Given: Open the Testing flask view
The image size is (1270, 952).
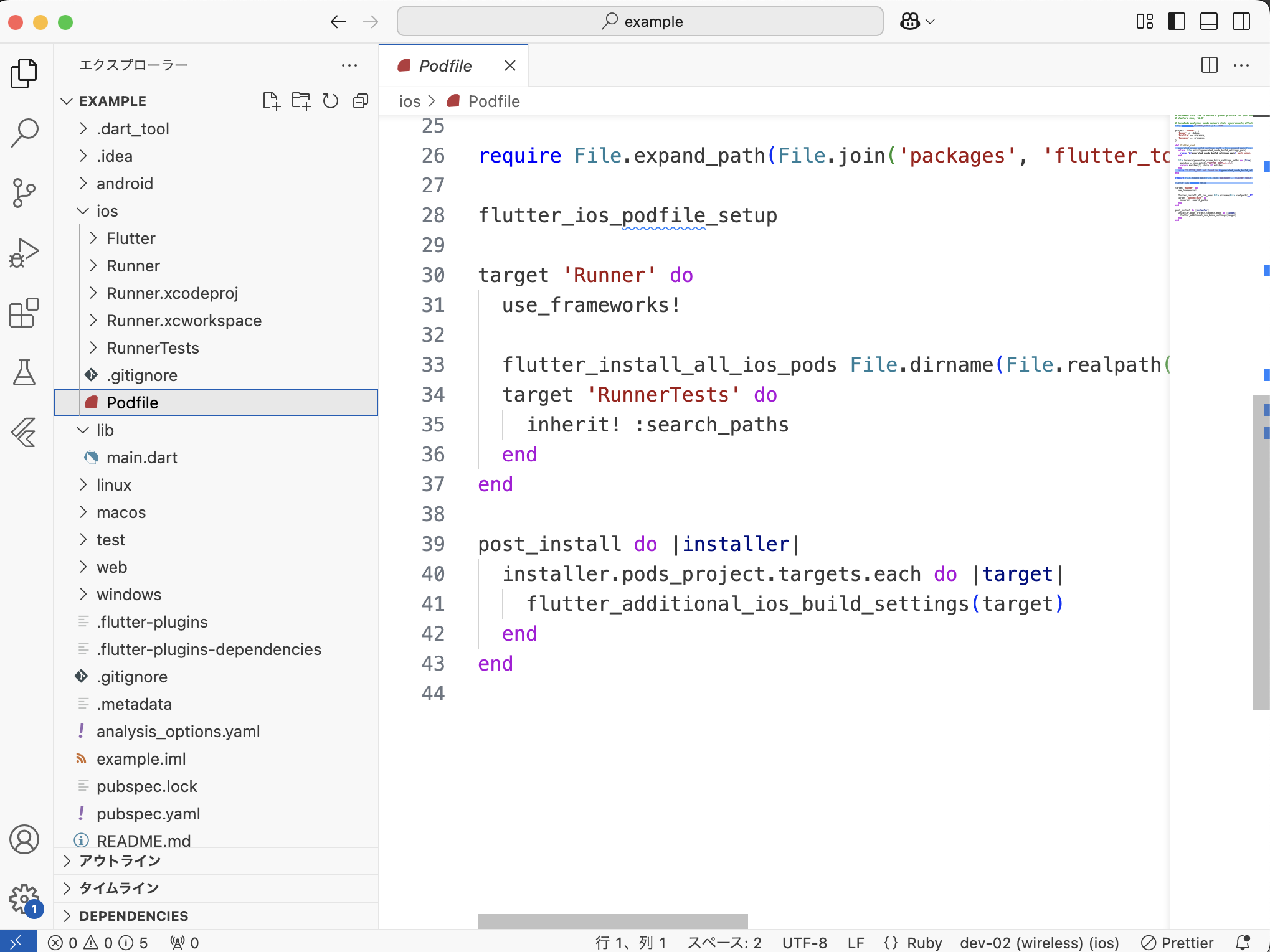Looking at the screenshot, I should [24, 372].
